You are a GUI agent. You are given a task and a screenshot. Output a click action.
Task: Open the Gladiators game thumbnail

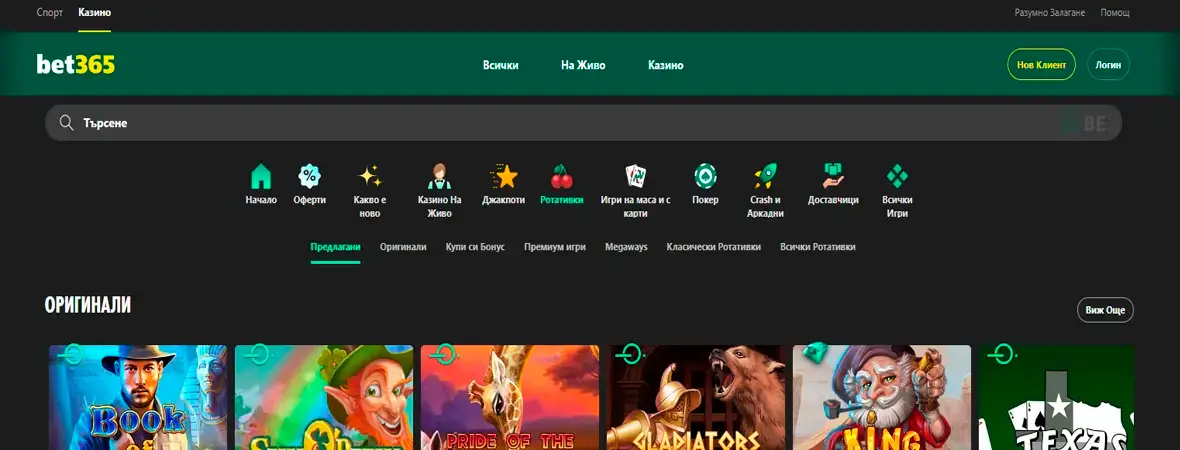tap(696, 397)
